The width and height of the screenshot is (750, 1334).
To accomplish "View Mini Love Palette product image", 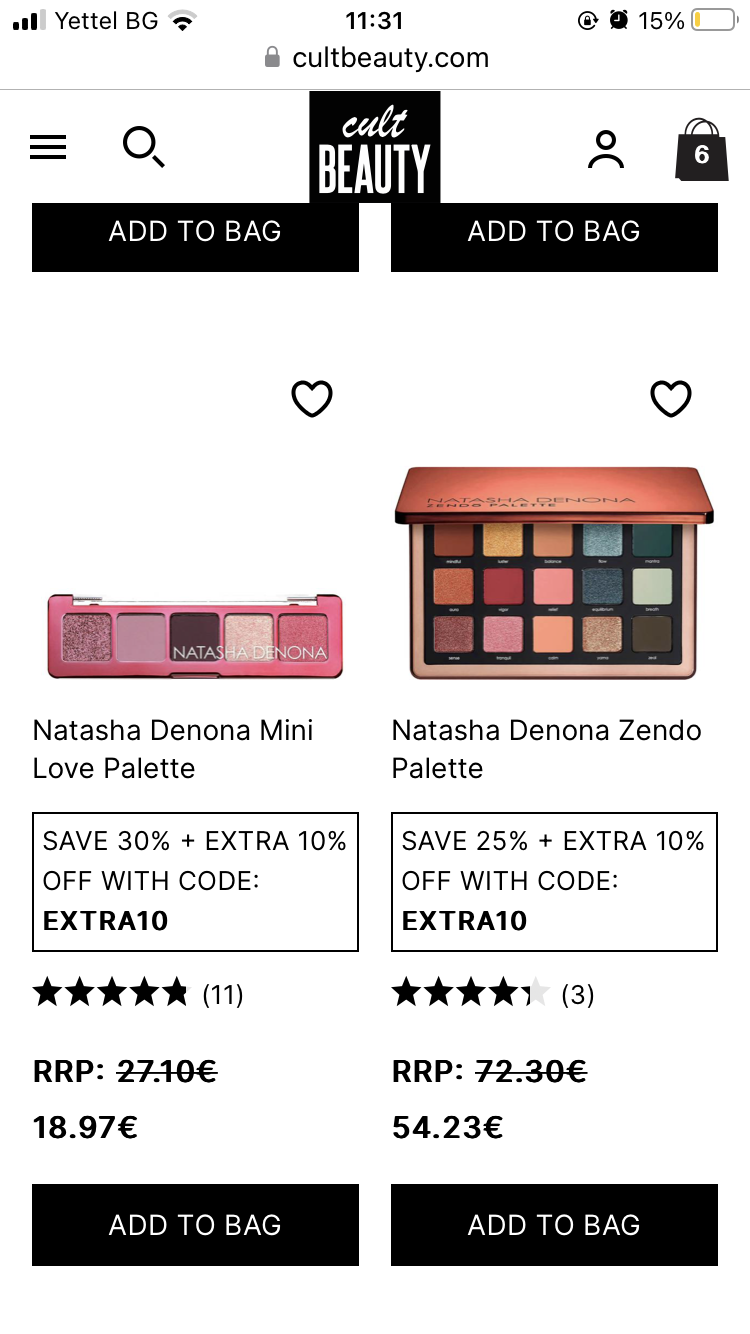I will [195, 636].
